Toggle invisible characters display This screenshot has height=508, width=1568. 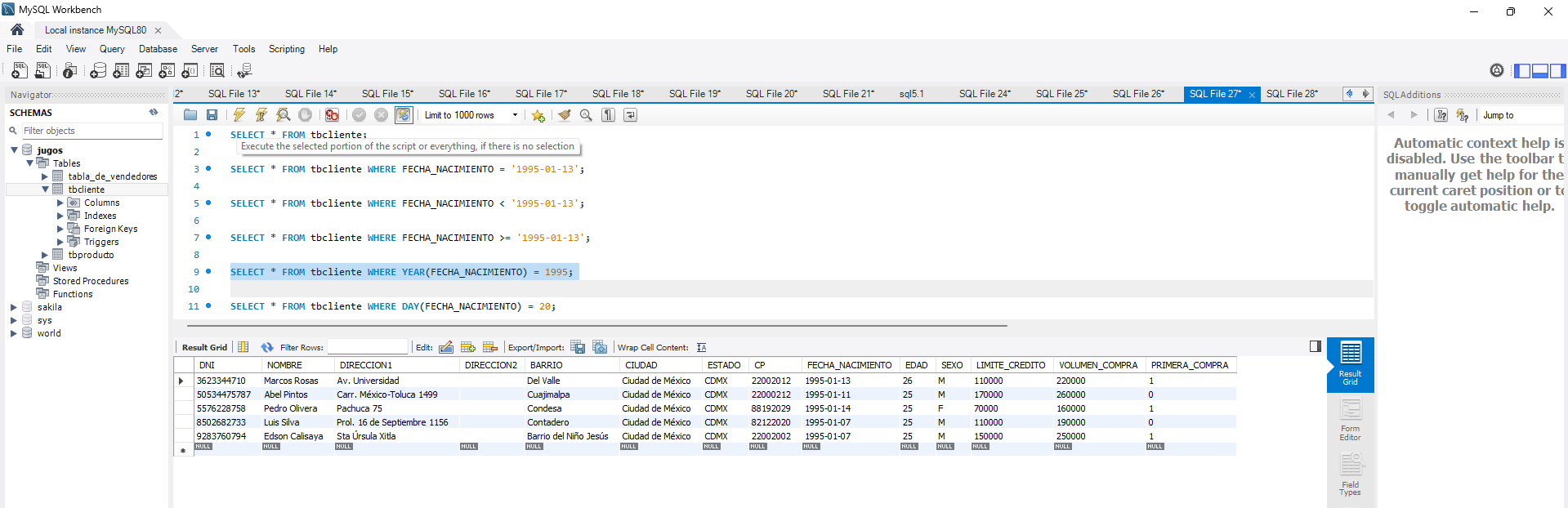point(608,115)
